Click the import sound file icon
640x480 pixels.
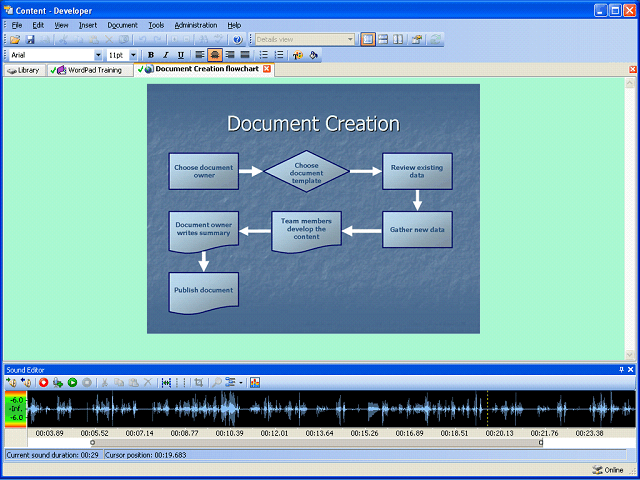click(11, 382)
